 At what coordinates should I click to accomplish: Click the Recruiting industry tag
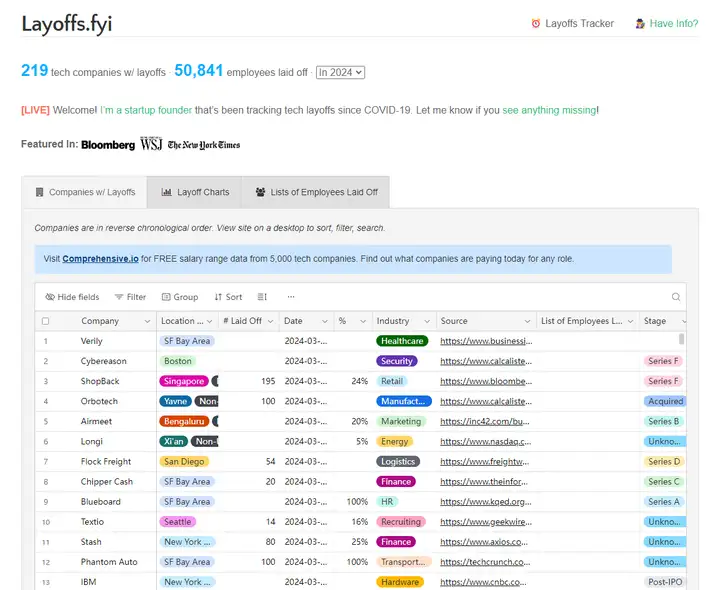point(401,522)
